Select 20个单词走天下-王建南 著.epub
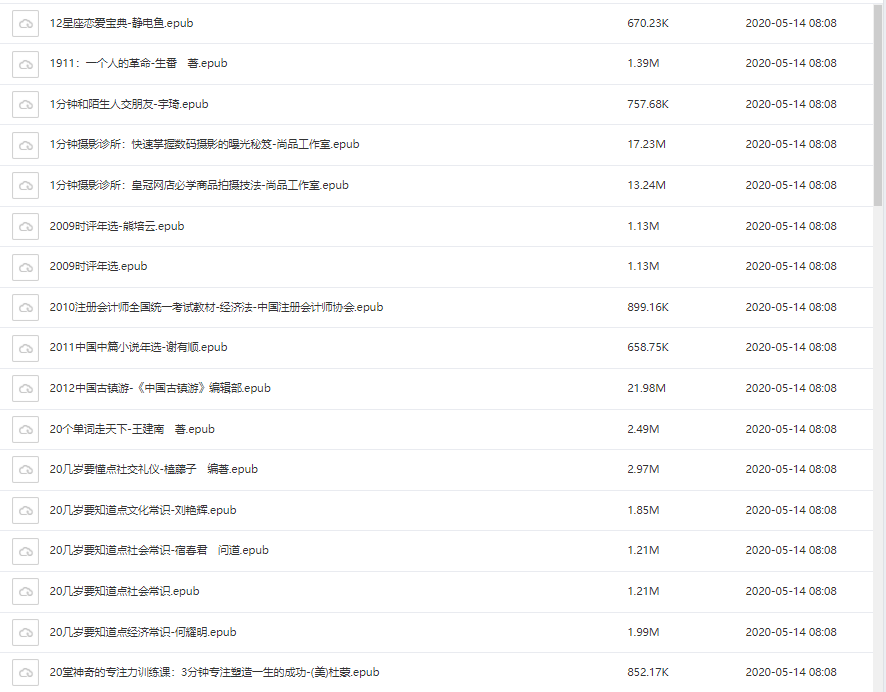Viewport: 886px width, 692px height. [132, 429]
